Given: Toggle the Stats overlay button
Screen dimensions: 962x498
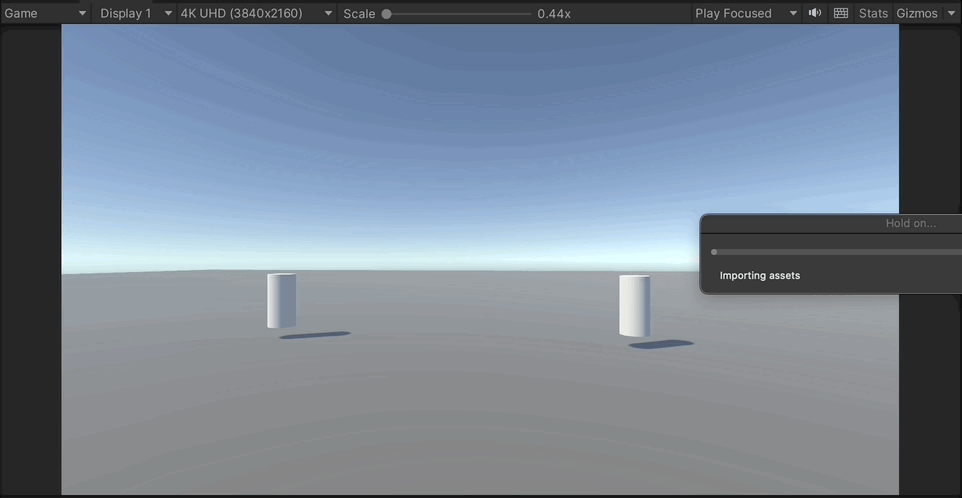Looking at the screenshot, I should pyautogui.click(x=873, y=13).
